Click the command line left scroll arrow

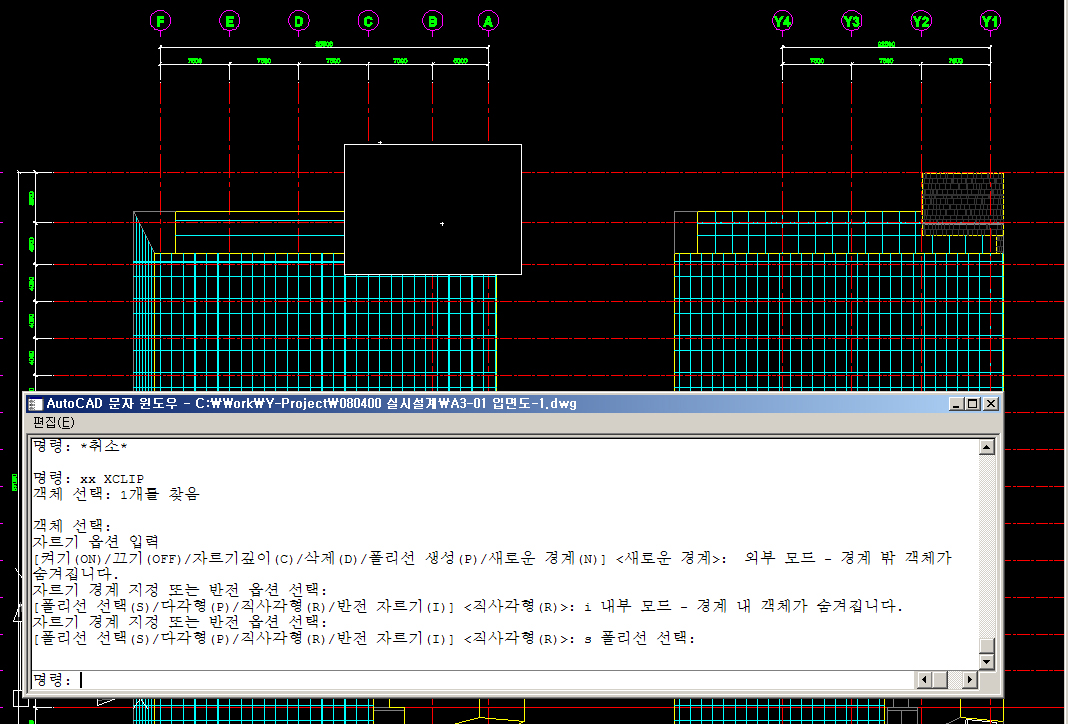[x=925, y=680]
